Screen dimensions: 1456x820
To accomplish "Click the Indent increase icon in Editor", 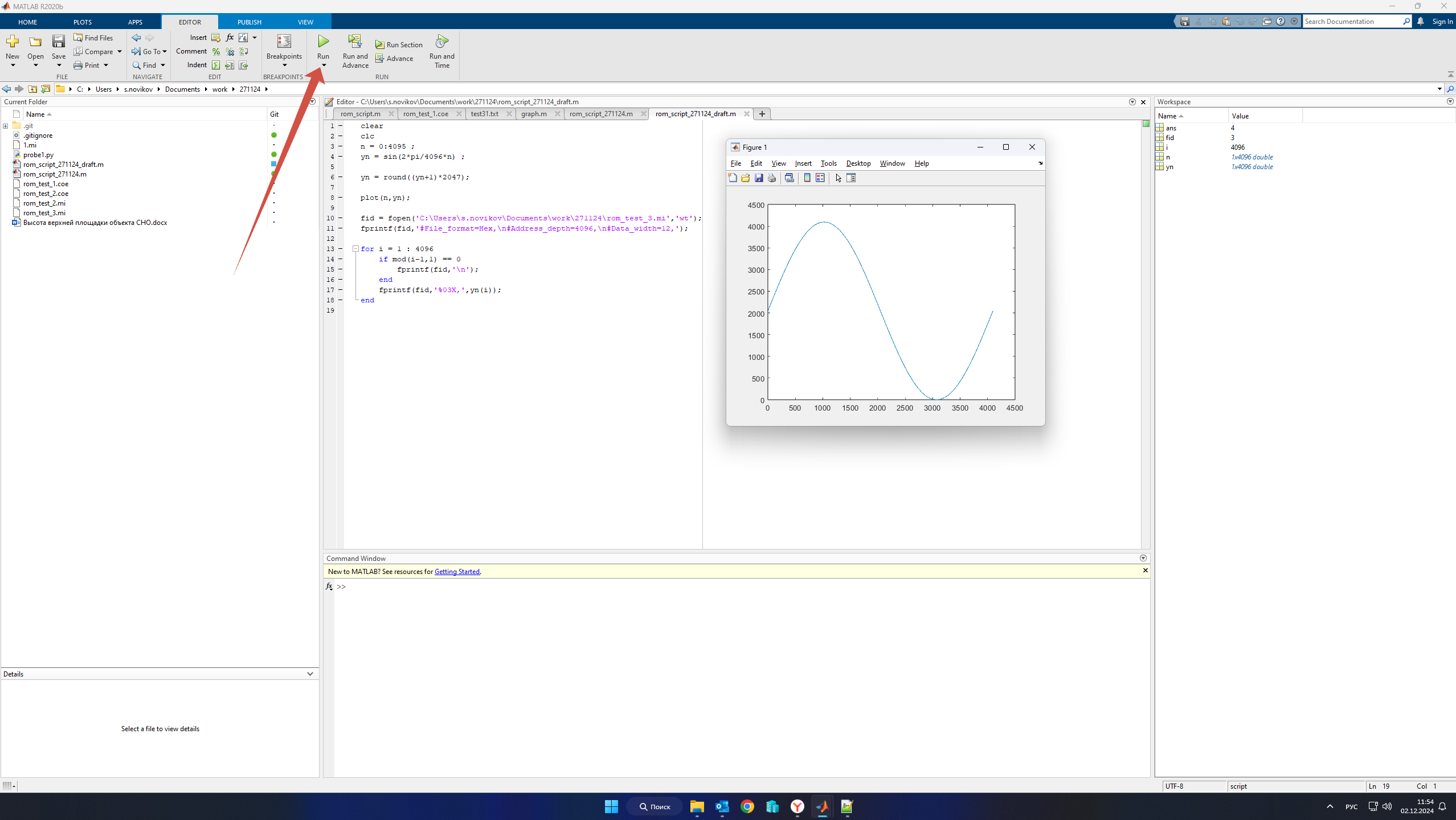I will (x=228, y=65).
